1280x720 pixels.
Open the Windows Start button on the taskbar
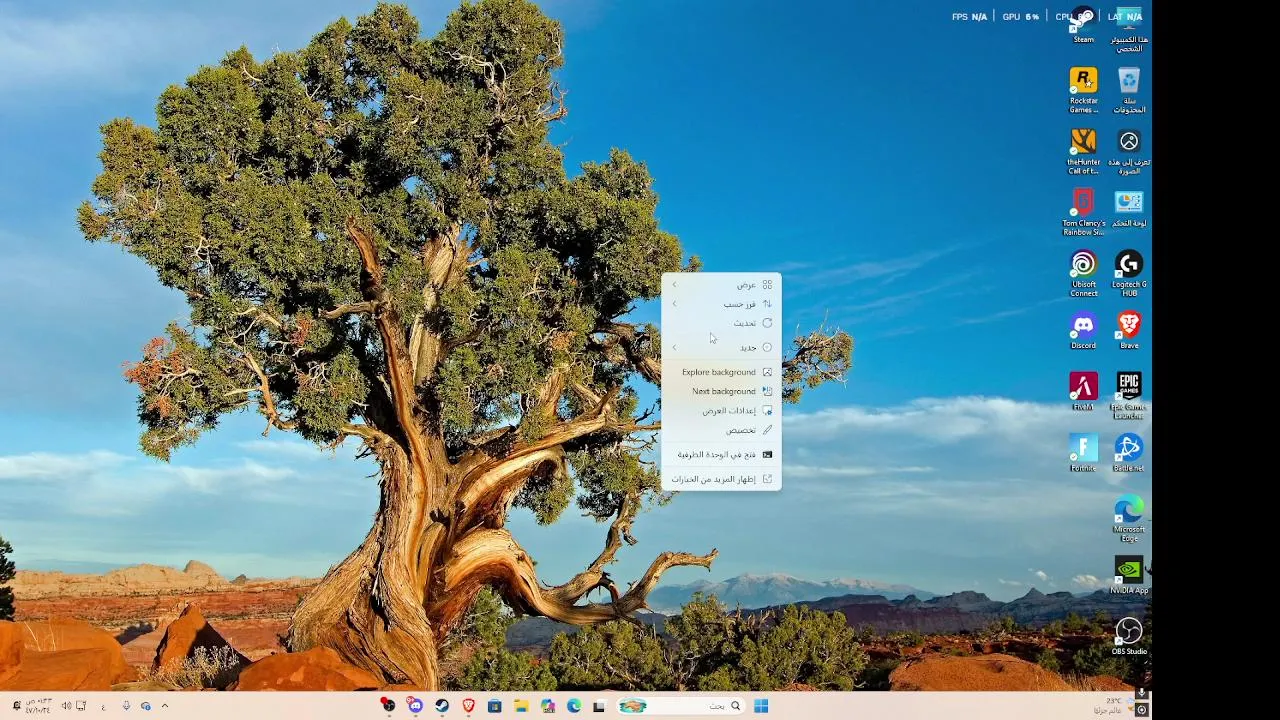pos(761,706)
